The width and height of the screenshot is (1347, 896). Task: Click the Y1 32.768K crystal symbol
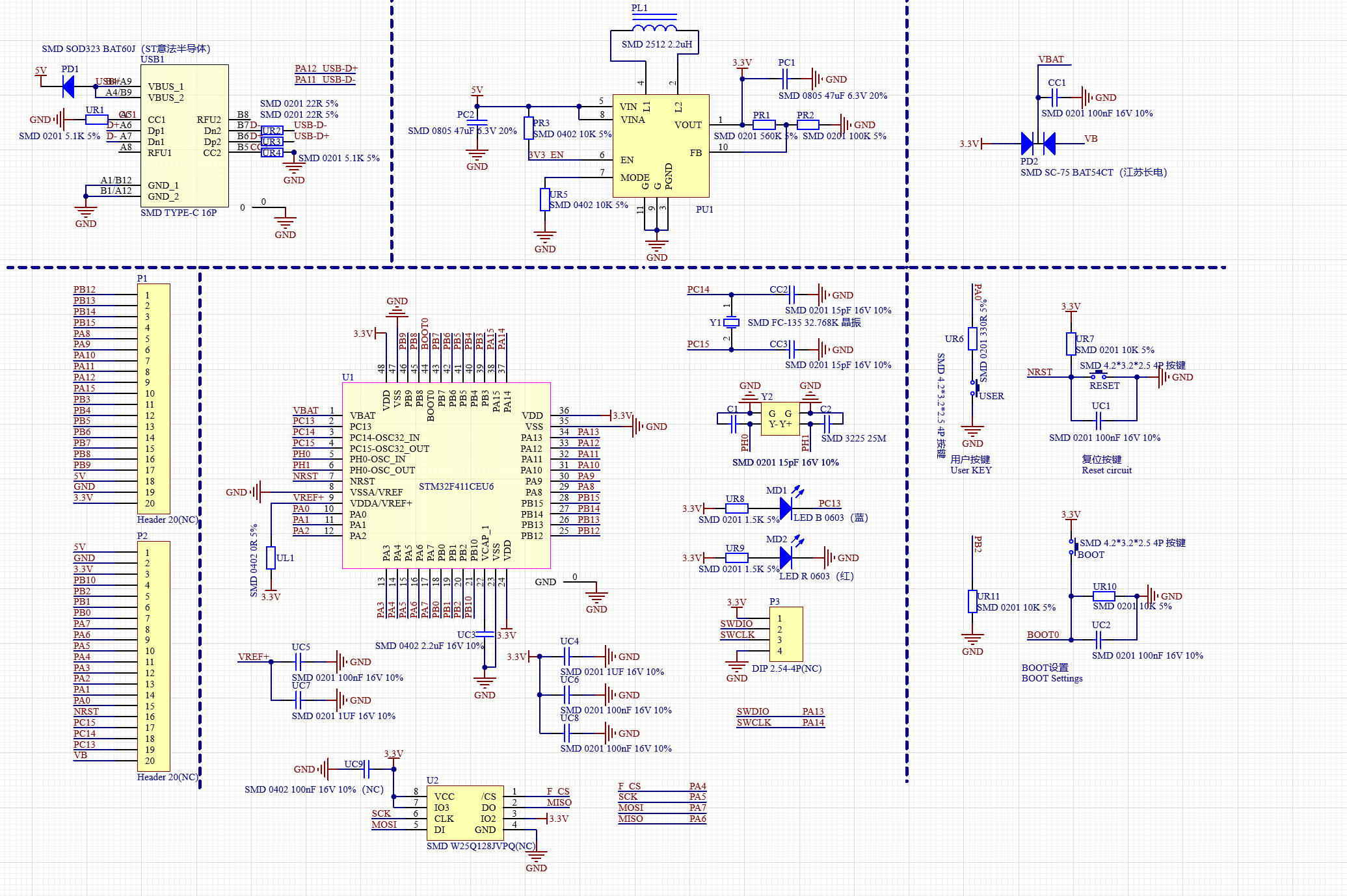tap(732, 323)
